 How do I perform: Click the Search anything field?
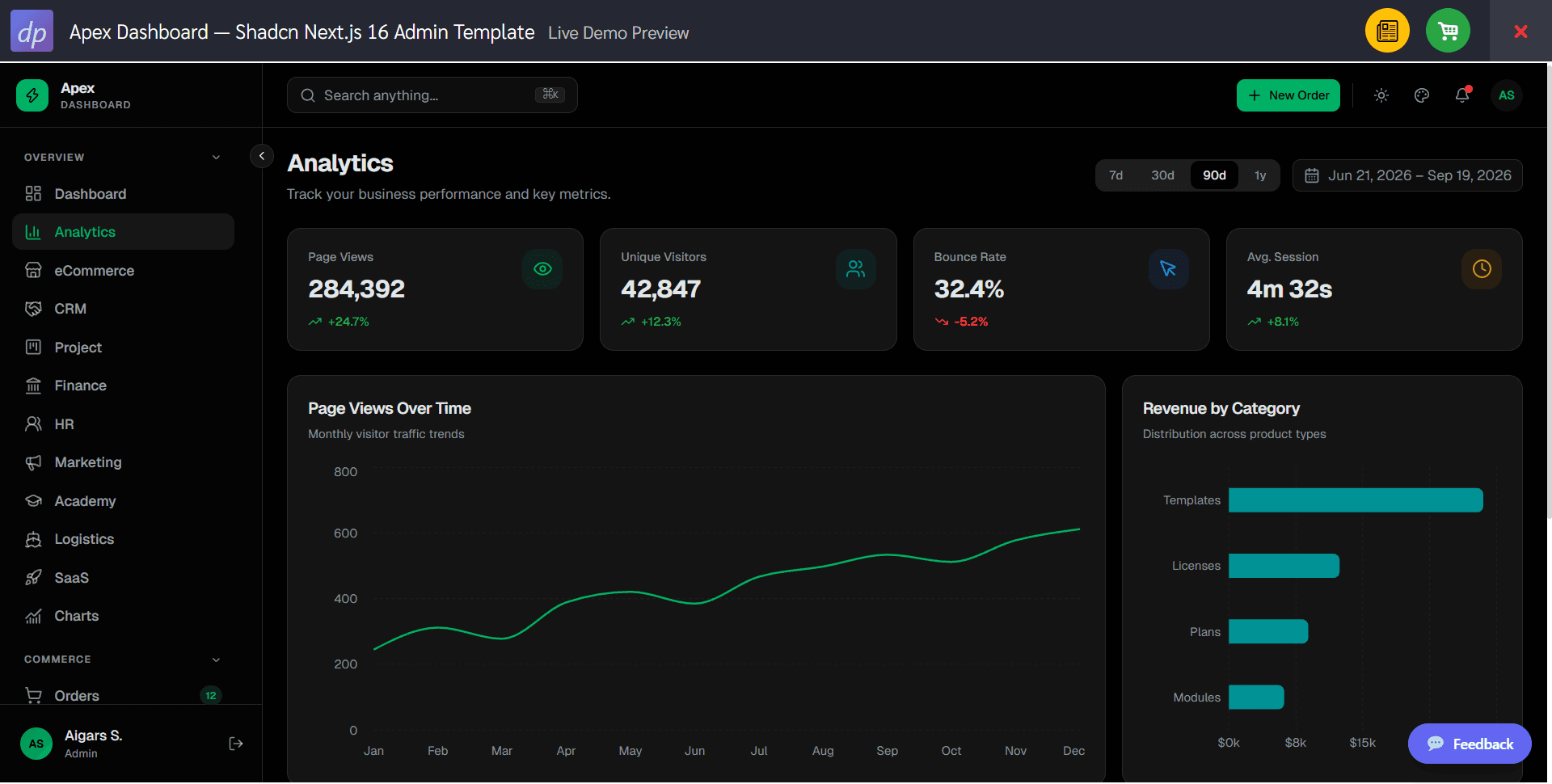[432, 95]
